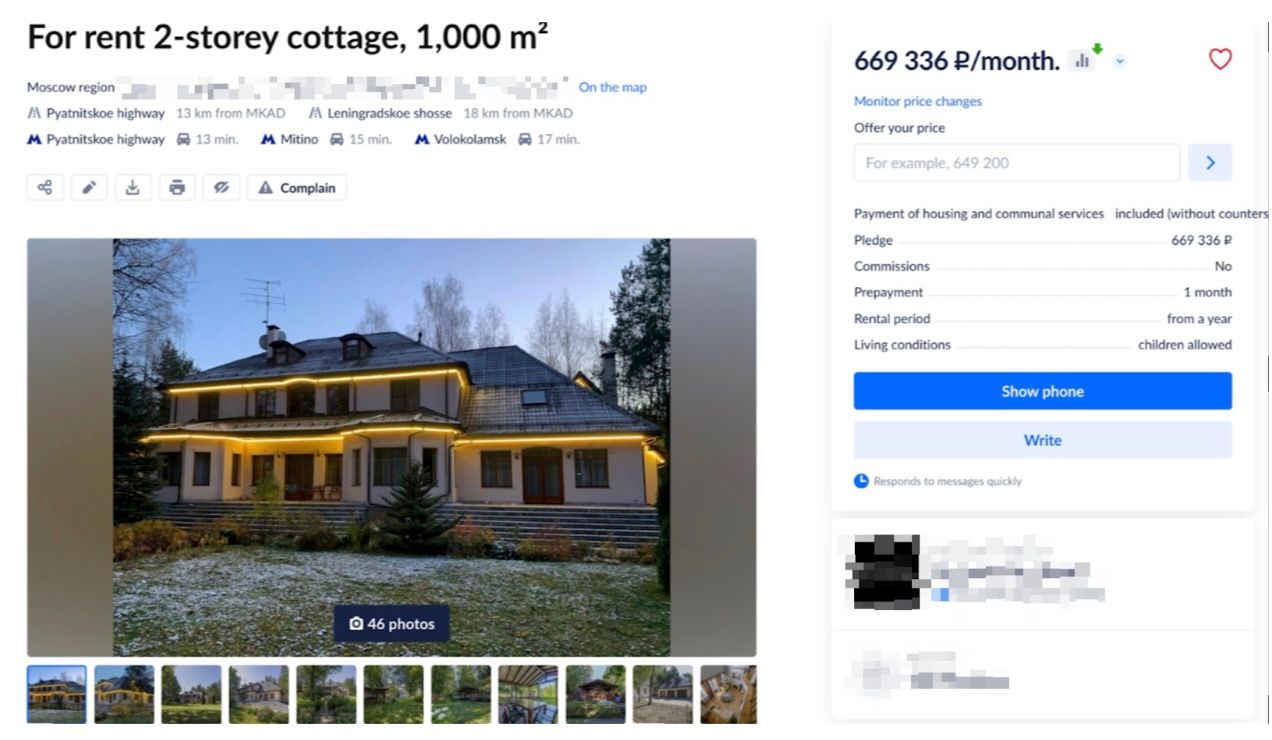The width and height of the screenshot is (1272, 740).
Task: Click the Show phone button
Action: pyautogui.click(x=1043, y=391)
